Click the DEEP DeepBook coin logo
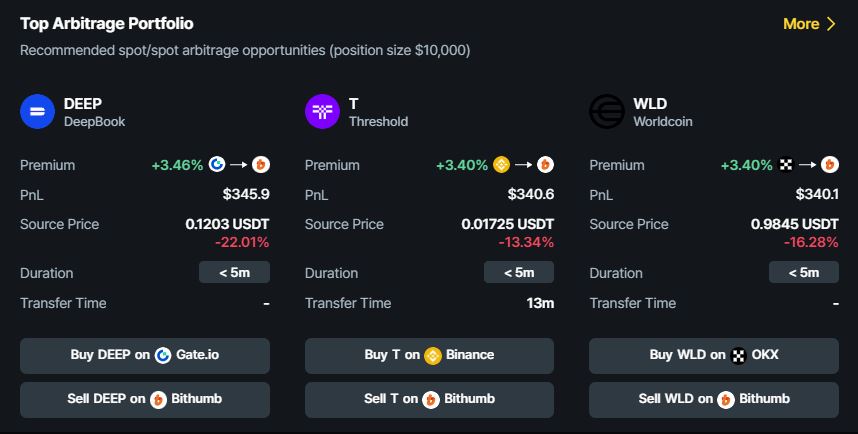The width and height of the screenshot is (858, 434). pos(37,112)
